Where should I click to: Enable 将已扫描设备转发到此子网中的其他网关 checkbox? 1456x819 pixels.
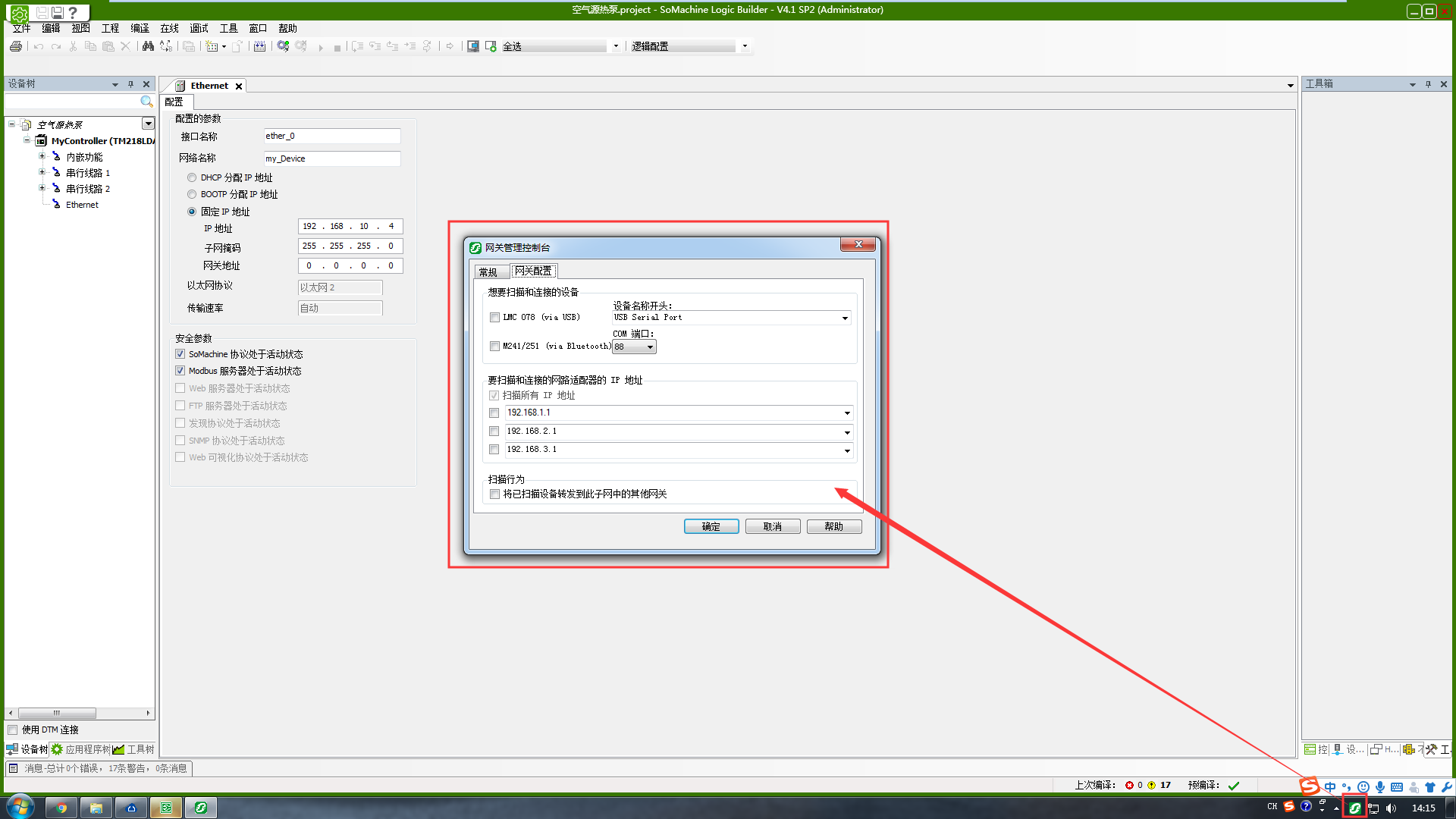[x=494, y=494]
